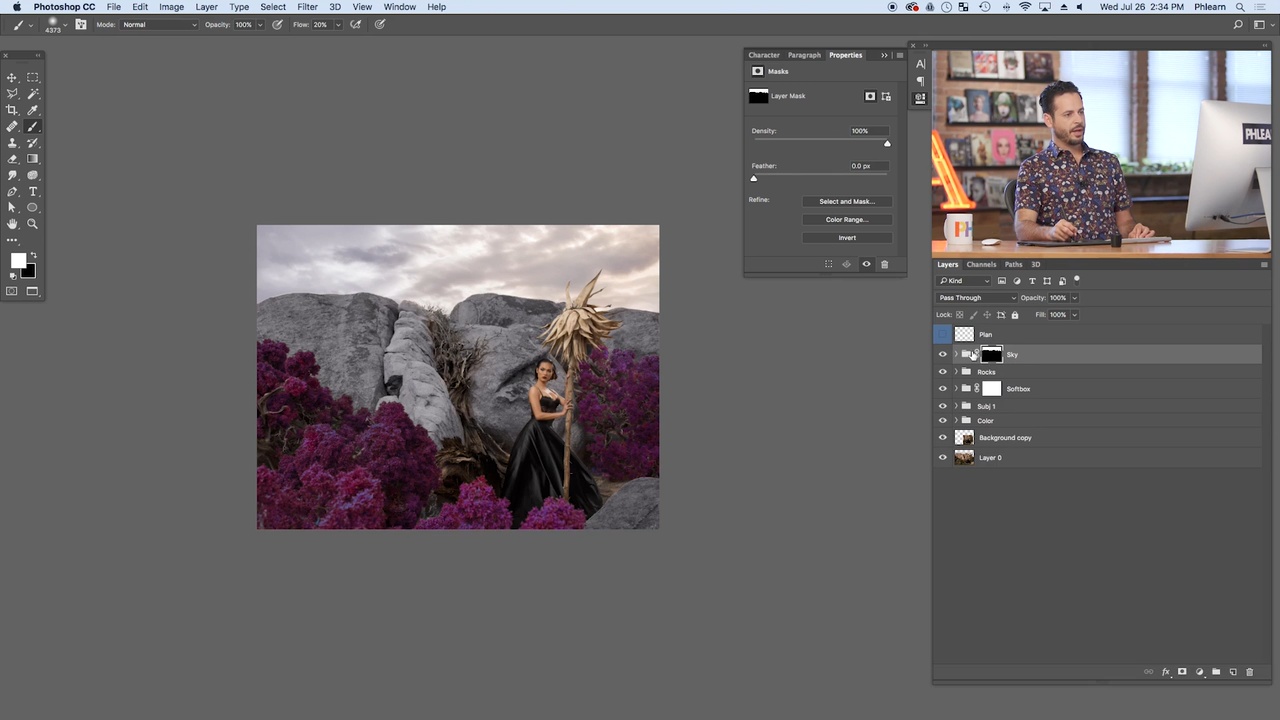Show the hidden Plan layer
The height and width of the screenshot is (720, 1280).
[x=942, y=334]
